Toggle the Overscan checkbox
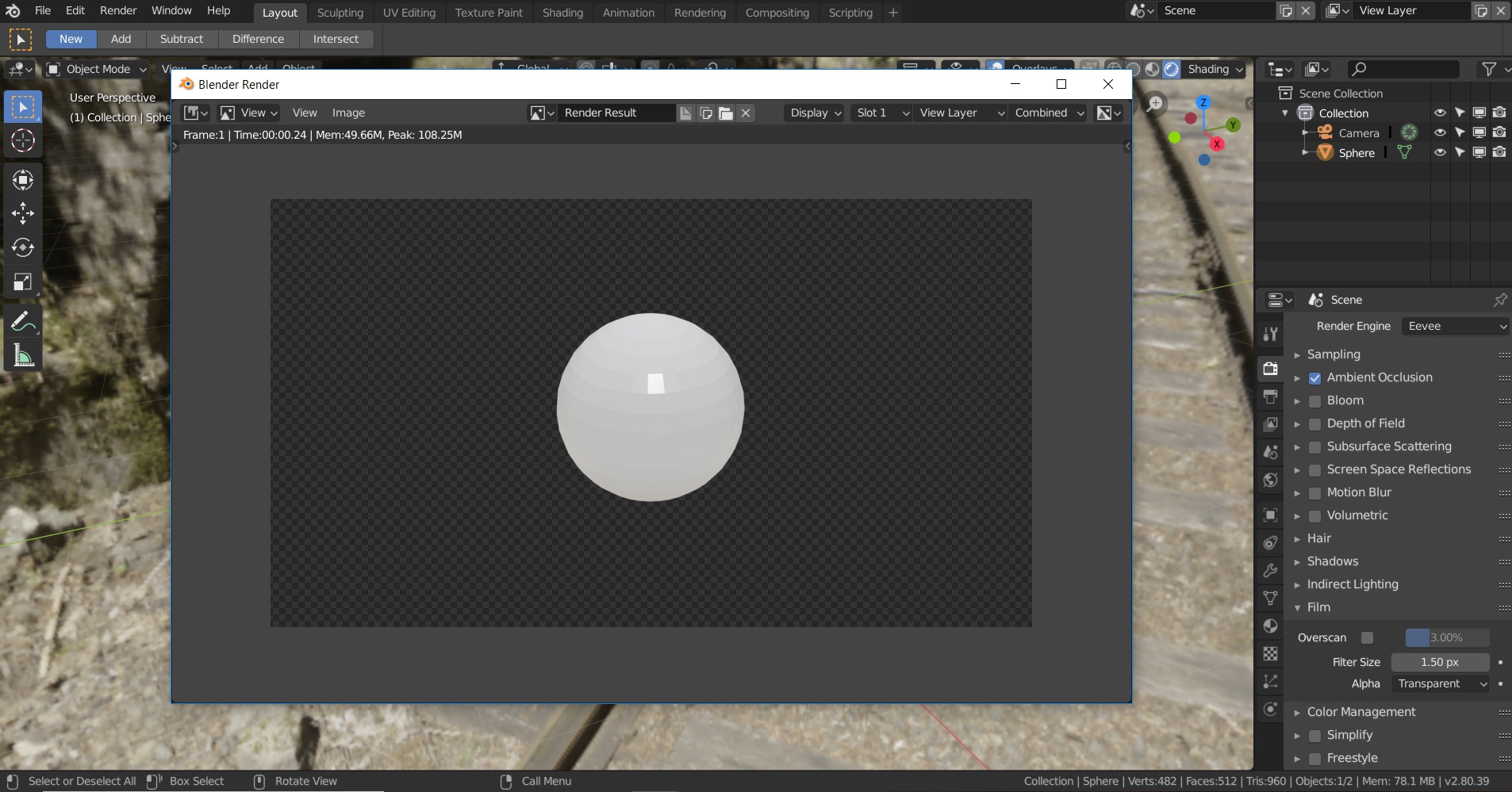Screen dimensions: 1512x792 coord(1367,637)
